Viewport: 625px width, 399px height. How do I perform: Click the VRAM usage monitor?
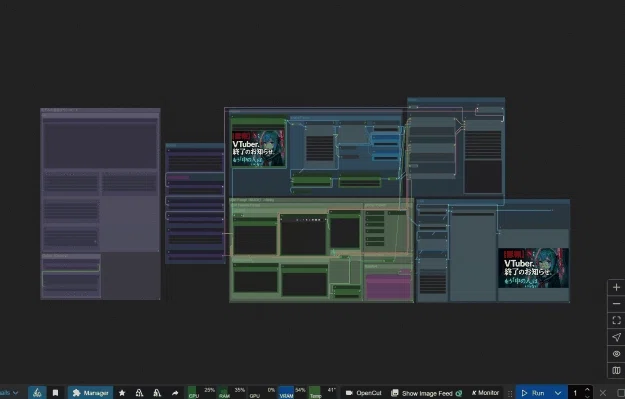pos(292,393)
